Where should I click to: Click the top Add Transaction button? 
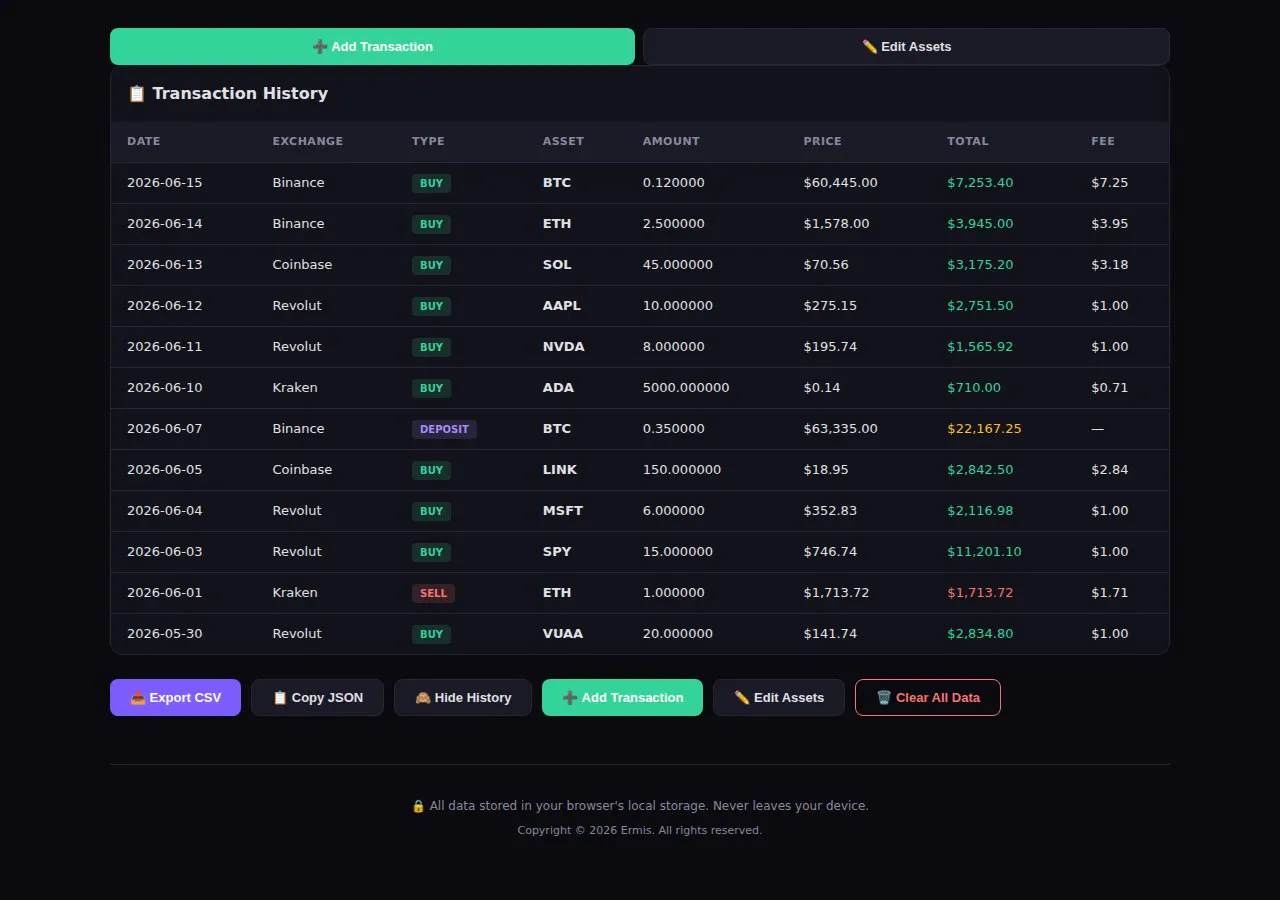[x=372, y=46]
